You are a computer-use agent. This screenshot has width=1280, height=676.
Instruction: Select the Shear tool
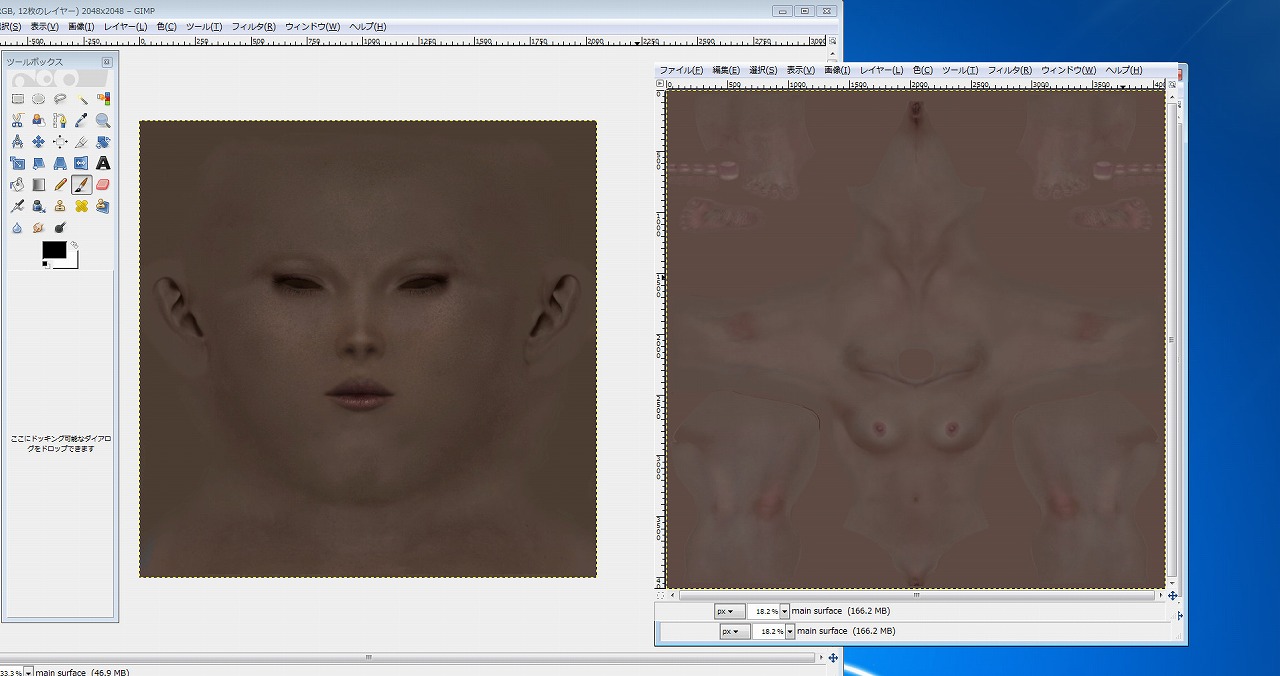click(39, 163)
